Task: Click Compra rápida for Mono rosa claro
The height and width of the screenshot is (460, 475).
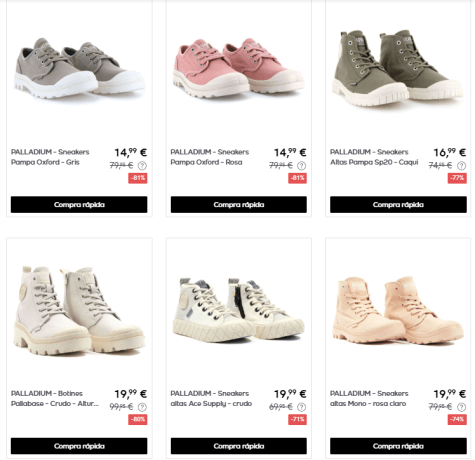Action: pos(398,446)
